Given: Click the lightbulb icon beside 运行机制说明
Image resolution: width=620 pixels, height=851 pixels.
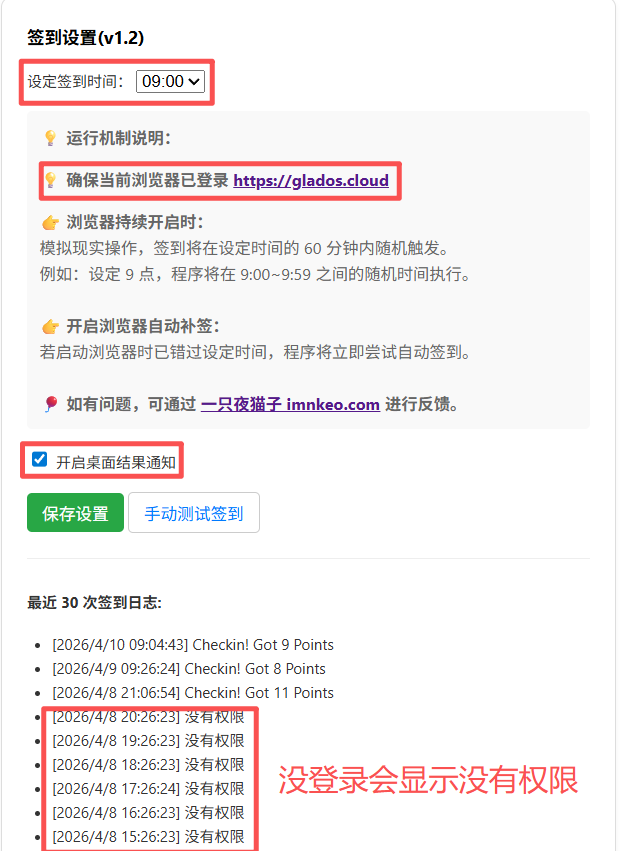Looking at the screenshot, I should pyautogui.click(x=50, y=138).
